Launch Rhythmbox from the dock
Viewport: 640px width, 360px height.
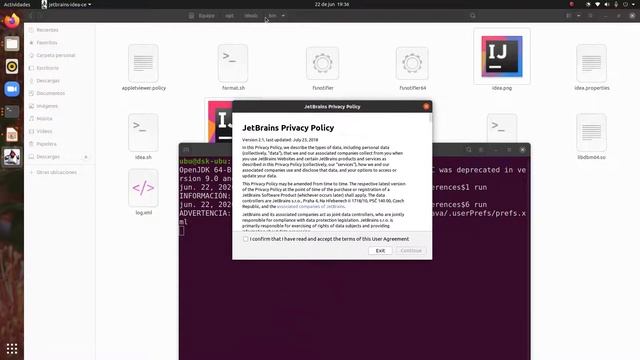point(12,67)
